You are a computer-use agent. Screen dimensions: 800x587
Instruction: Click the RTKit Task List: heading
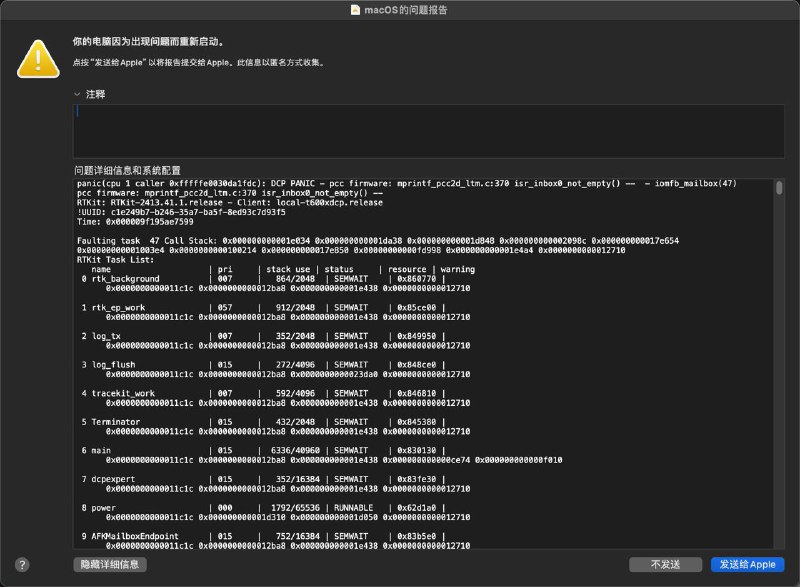115,260
